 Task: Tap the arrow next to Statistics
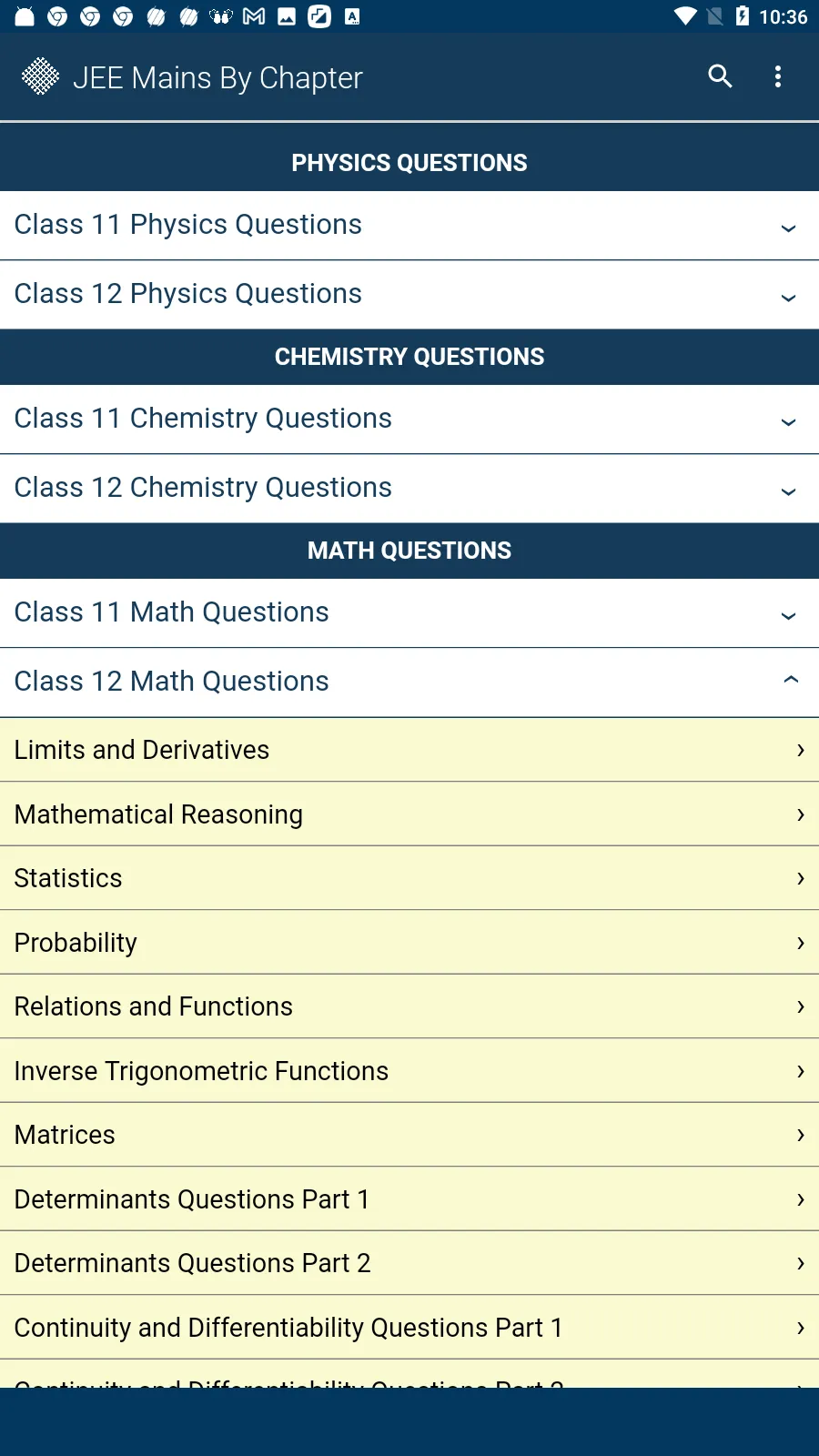point(800,878)
